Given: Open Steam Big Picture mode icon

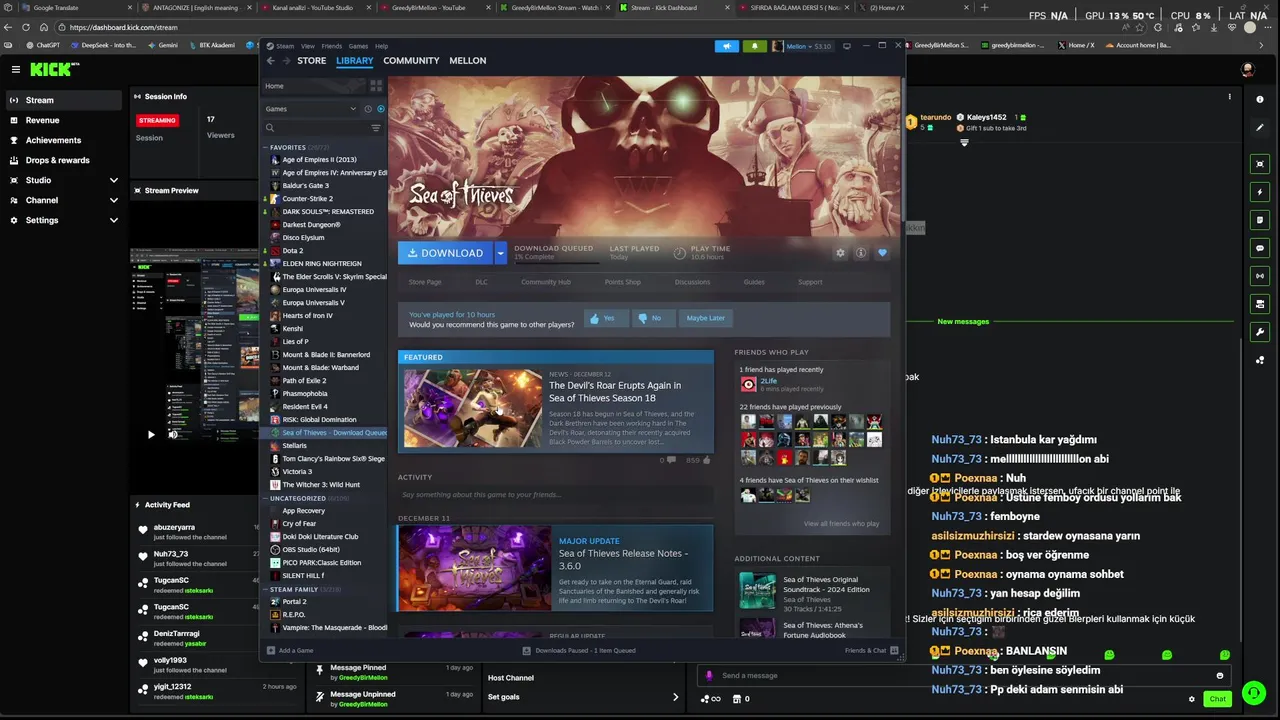Looking at the screenshot, I should (x=847, y=46).
